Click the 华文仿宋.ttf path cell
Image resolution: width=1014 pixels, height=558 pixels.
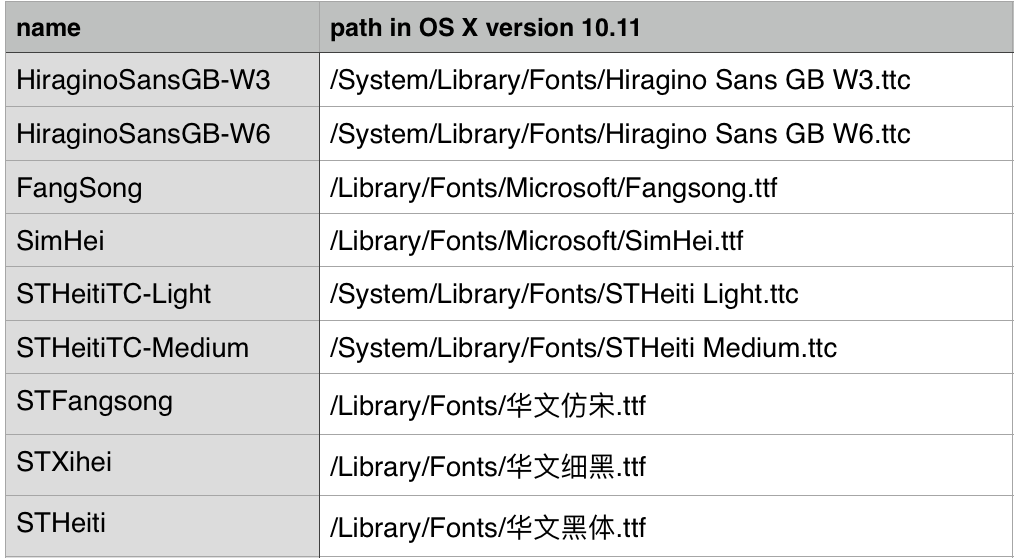pyautogui.click(x=488, y=407)
